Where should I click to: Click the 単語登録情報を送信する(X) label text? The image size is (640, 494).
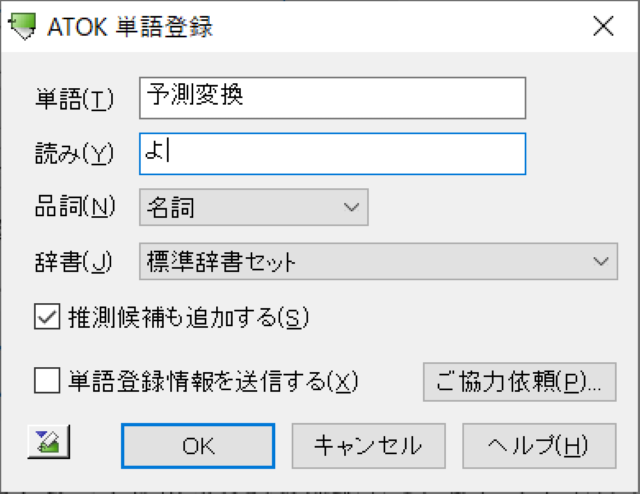(213, 381)
